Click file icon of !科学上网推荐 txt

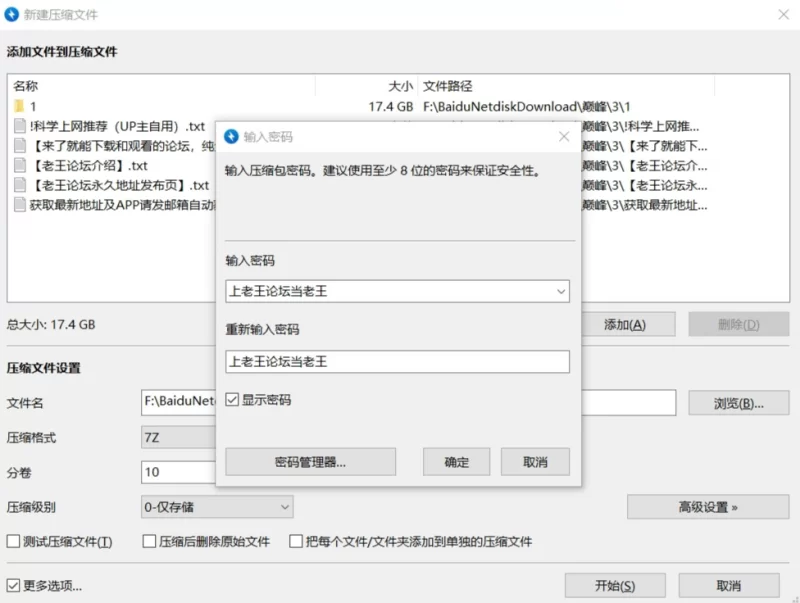pyautogui.click(x=20, y=125)
